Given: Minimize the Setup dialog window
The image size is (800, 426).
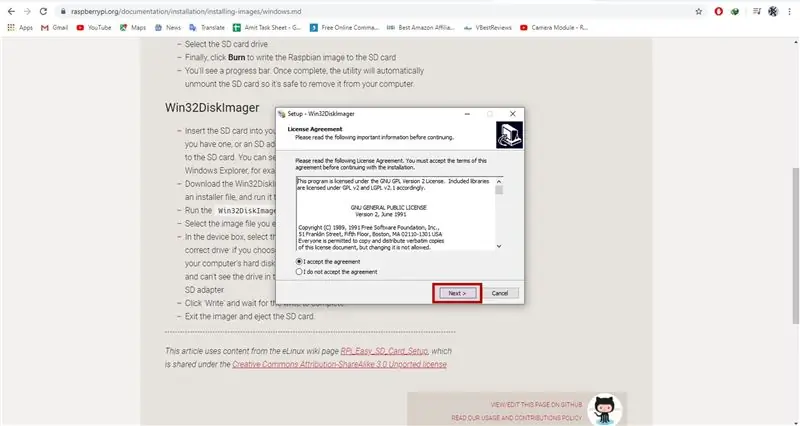Looking at the screenshot, I should (467, 114).
